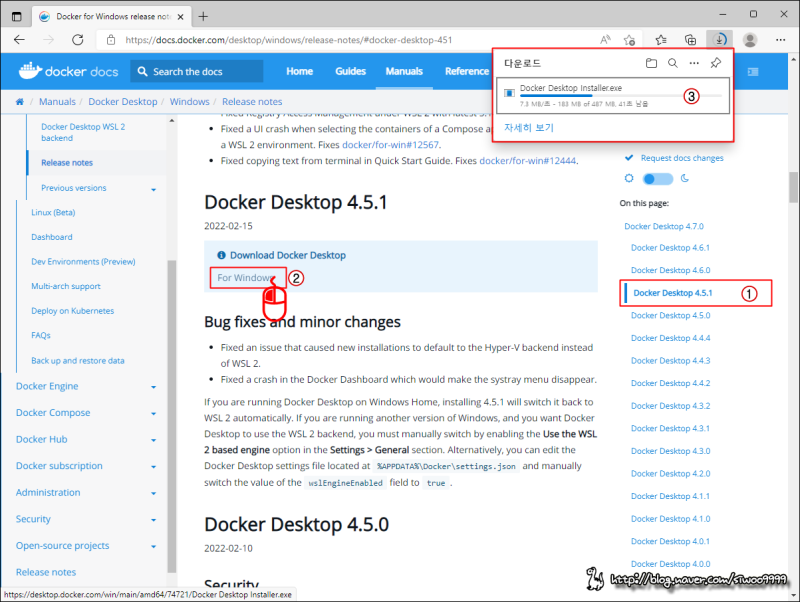The height and width of the screenshot is (602, 800).
Task: Click the Docker Docs whale logo
Action: [x=33, y=71]
